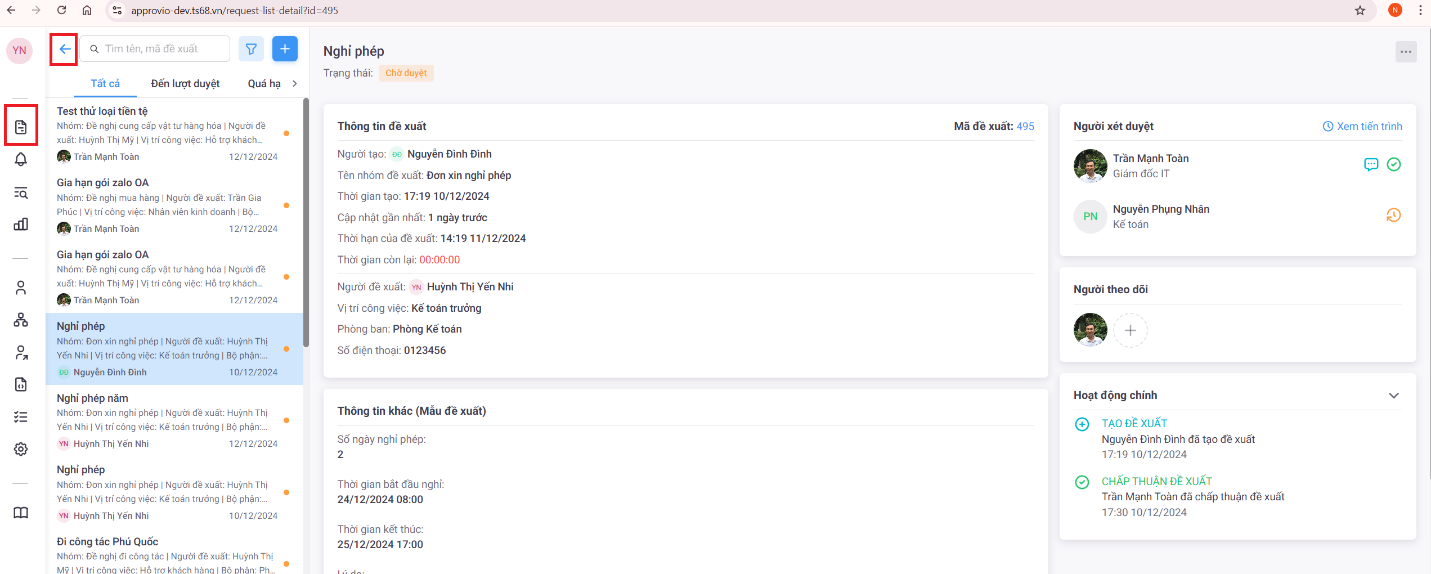Open the bar chart reports icon
1431x574 pixels.
[20, 224]
